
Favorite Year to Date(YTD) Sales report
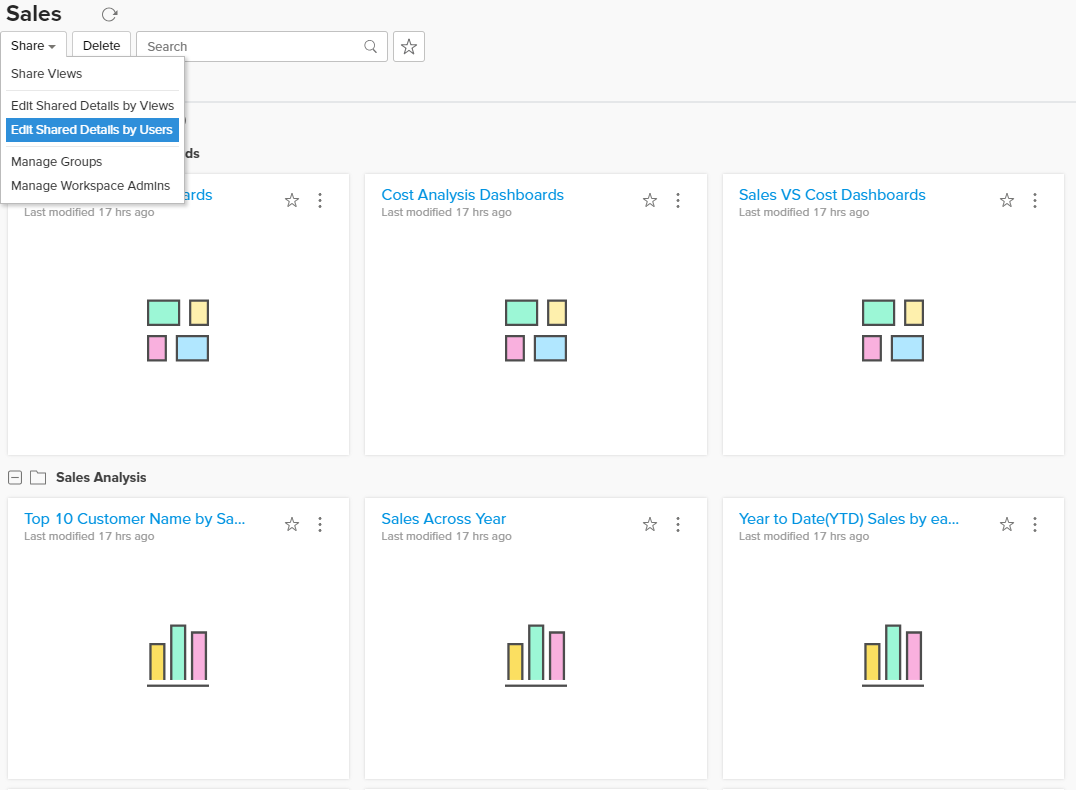point(1007,524)
